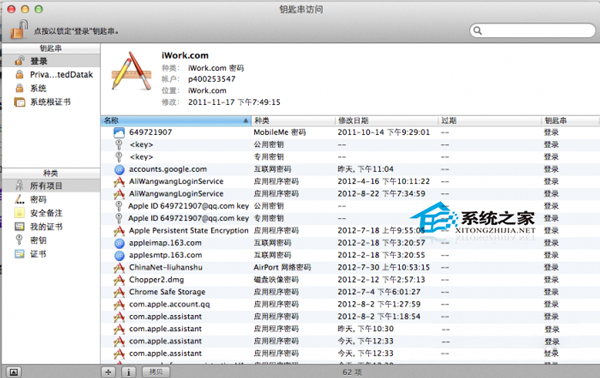The height and width of the screenshot is (378, 600).
Task: Click key icon of 公用密钥 <key> row
Action: (x=119, y=145)
